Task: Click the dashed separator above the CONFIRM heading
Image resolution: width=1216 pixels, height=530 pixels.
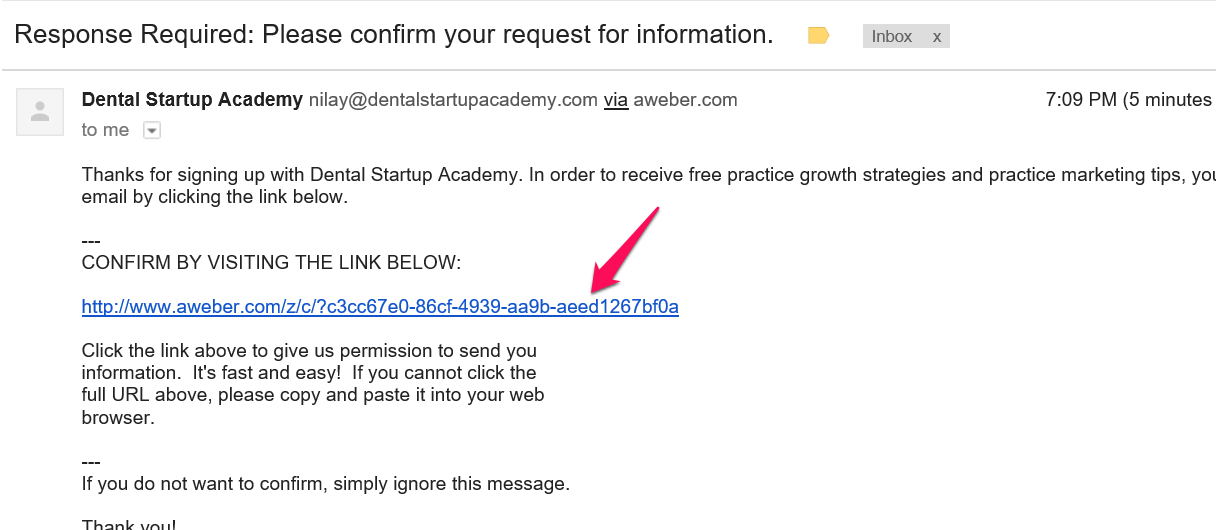Action: 91,241
